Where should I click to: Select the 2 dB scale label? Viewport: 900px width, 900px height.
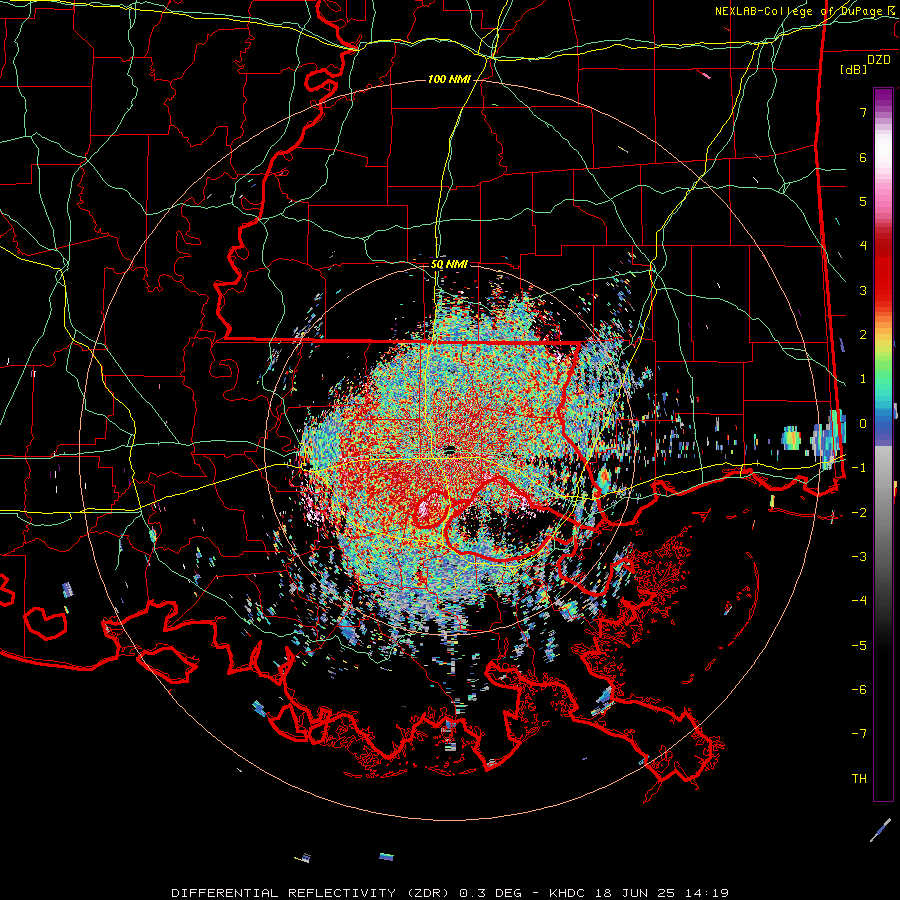[863, 335]
